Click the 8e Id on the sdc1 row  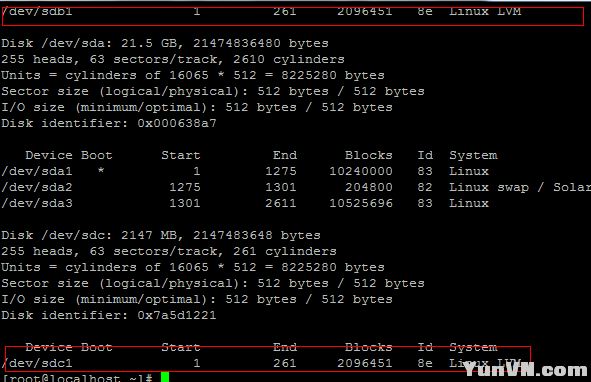pyautogui.click(x=425, y=364)
